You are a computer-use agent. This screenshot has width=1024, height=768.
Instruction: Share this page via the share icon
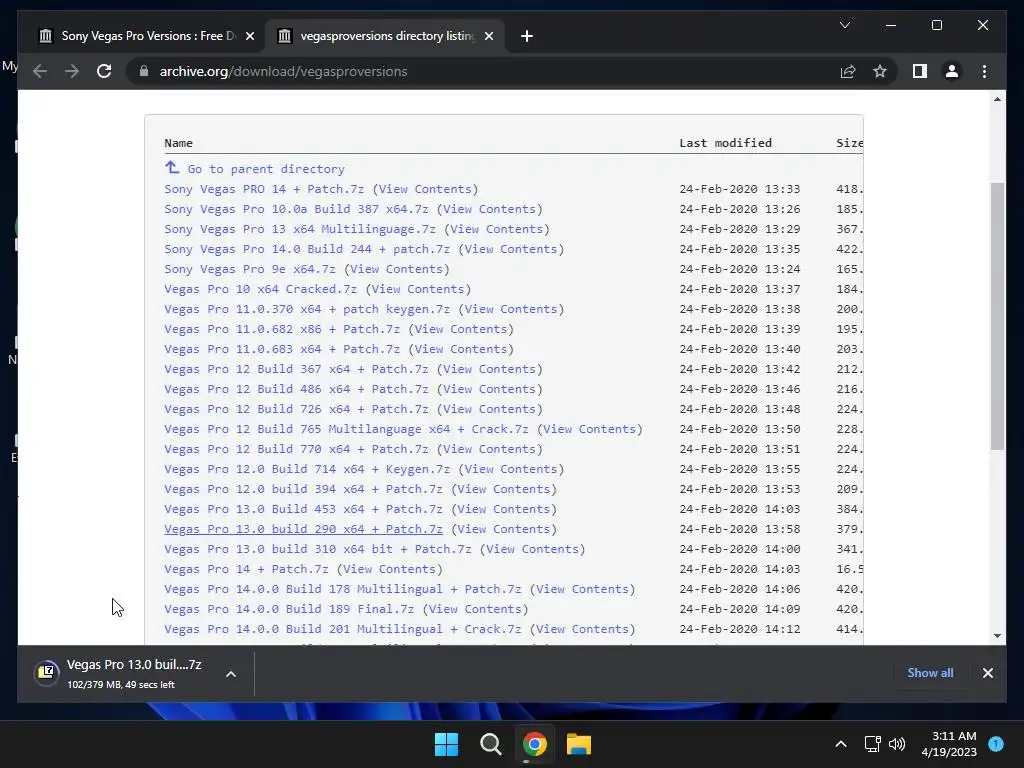point(848,71)
